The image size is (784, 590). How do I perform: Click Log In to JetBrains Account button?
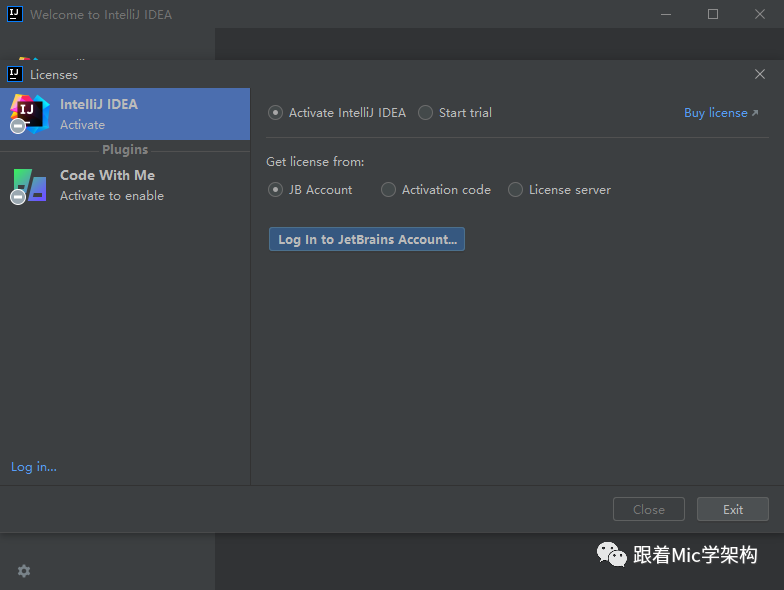(367, 240)
